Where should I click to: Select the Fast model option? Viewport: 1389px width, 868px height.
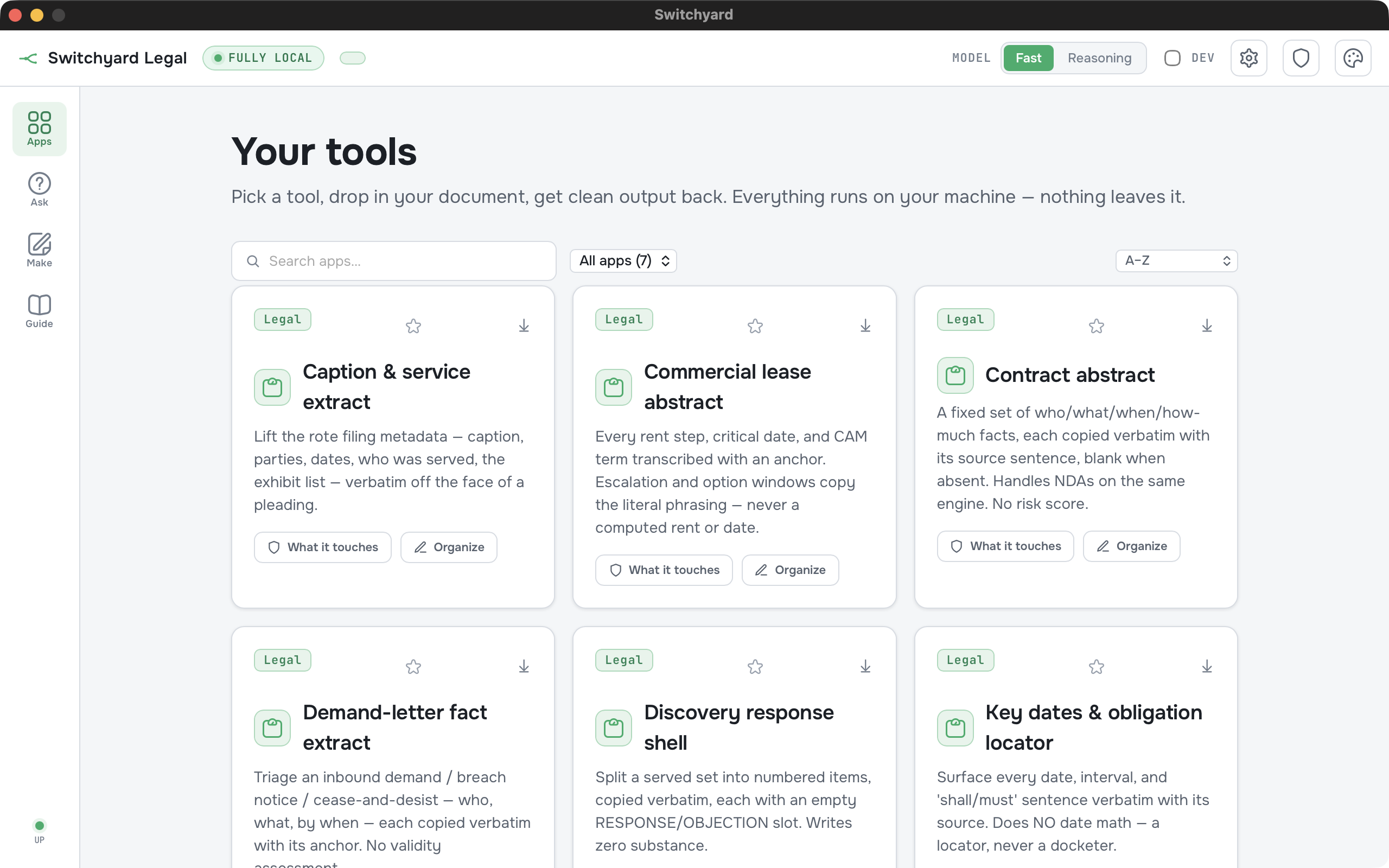tap(1028, 58)
